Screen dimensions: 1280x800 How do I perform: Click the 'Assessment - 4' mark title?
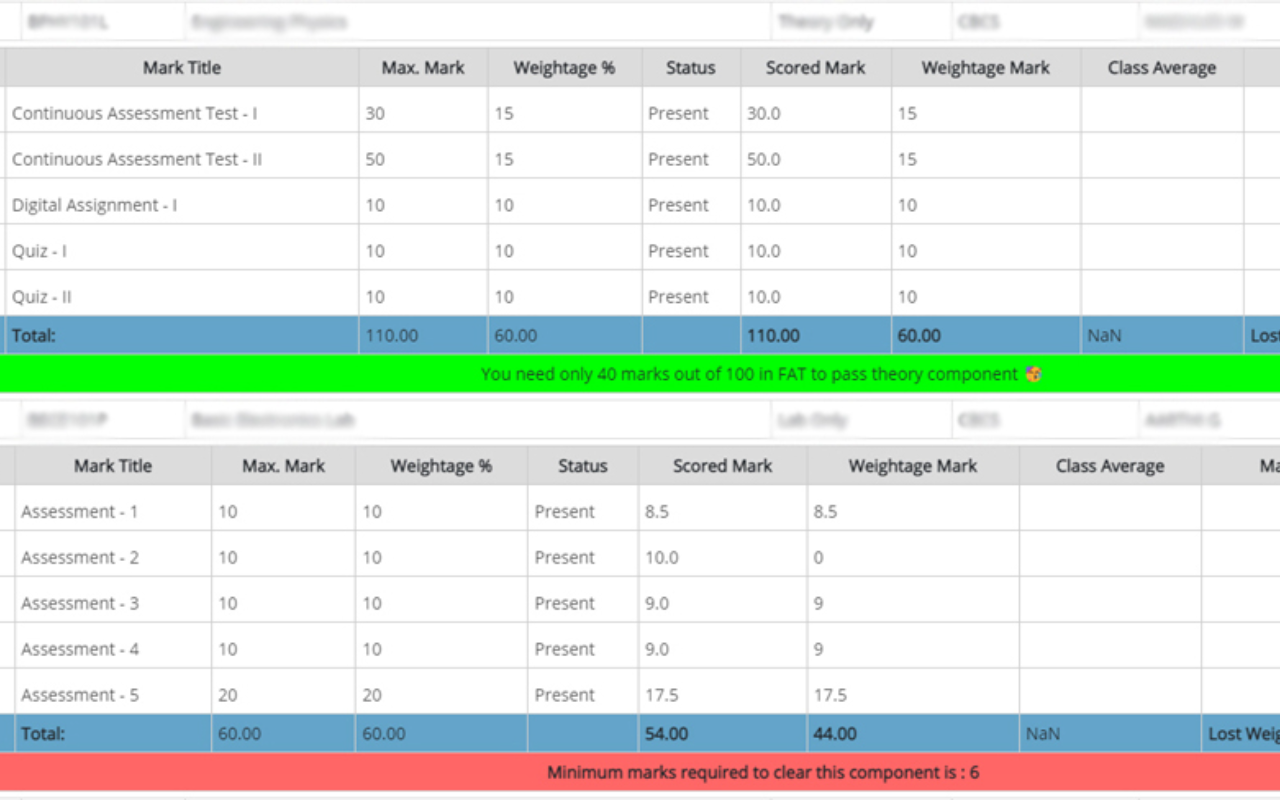point(80,650)
